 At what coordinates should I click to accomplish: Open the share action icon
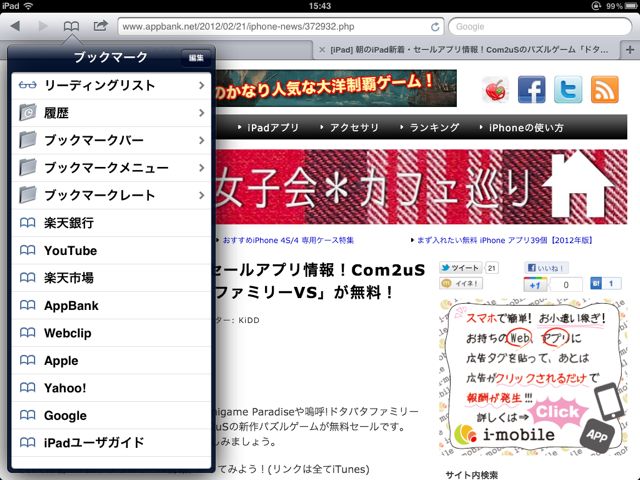100,26
